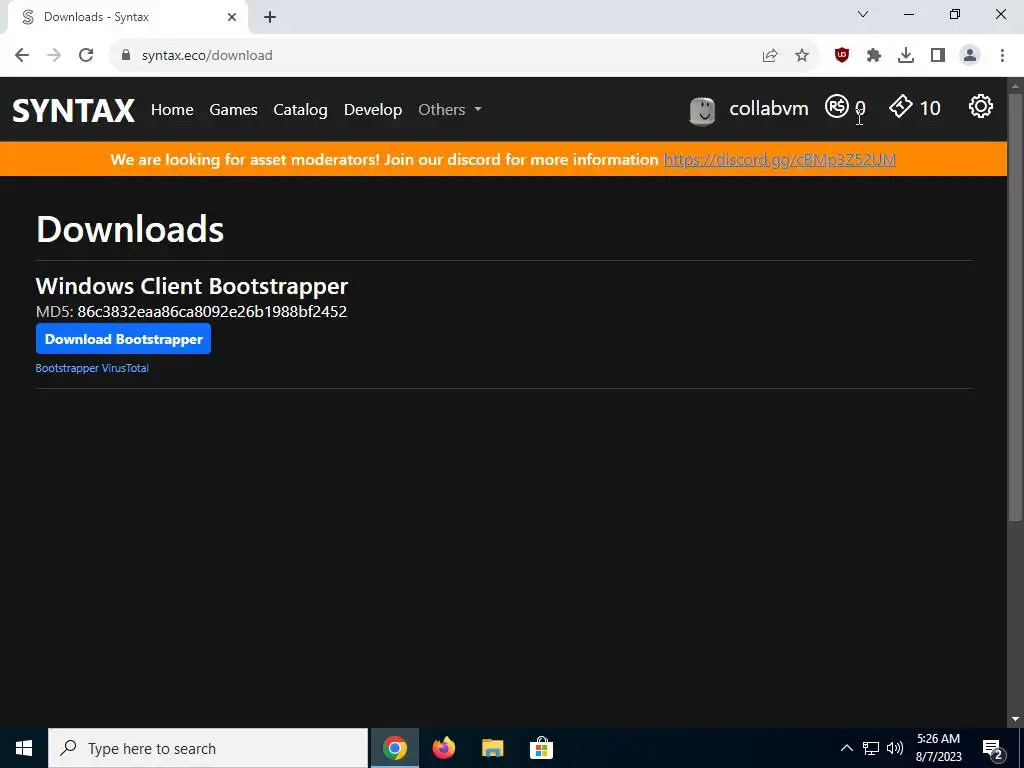Open the Extensions puzzle icon
Screen dimensions: 1024x768
[x=874, y=56]
